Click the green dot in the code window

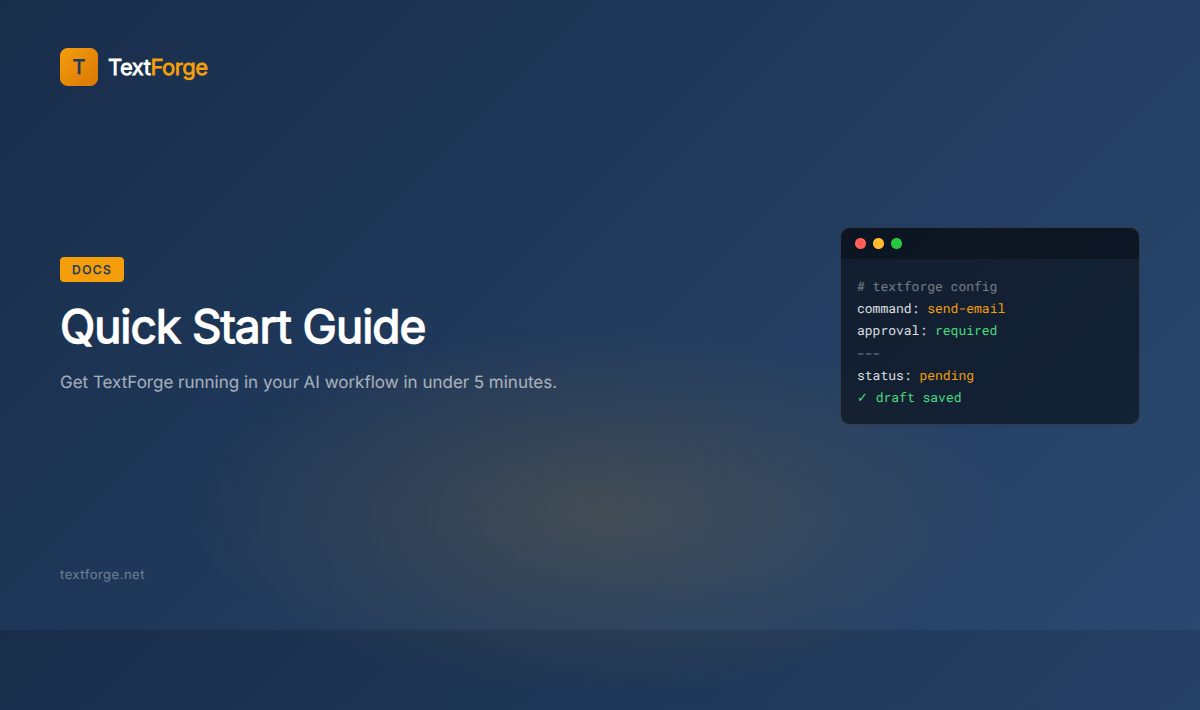[x=897, y=243]
